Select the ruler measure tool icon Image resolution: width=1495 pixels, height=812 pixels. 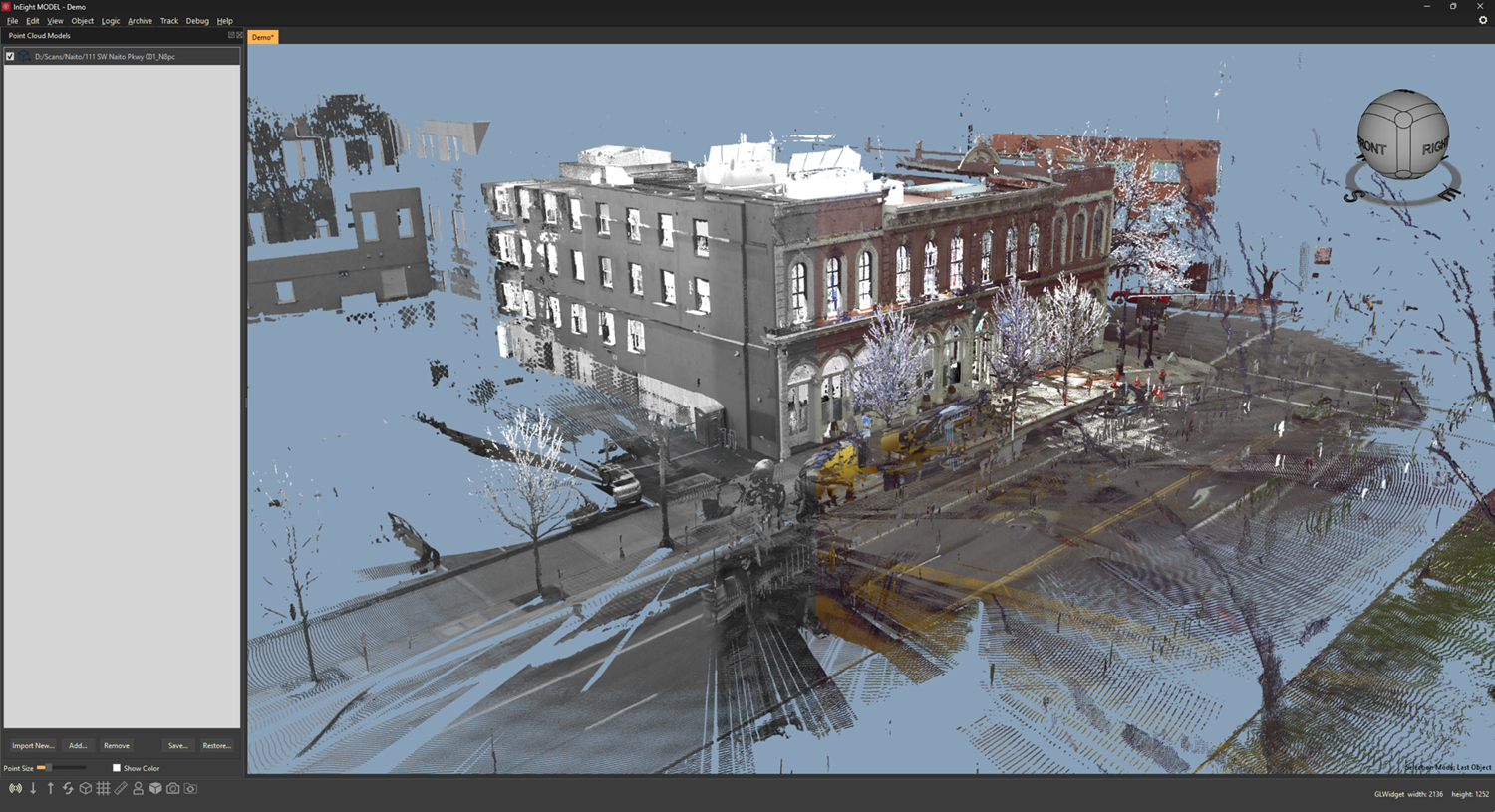point(121,788)
